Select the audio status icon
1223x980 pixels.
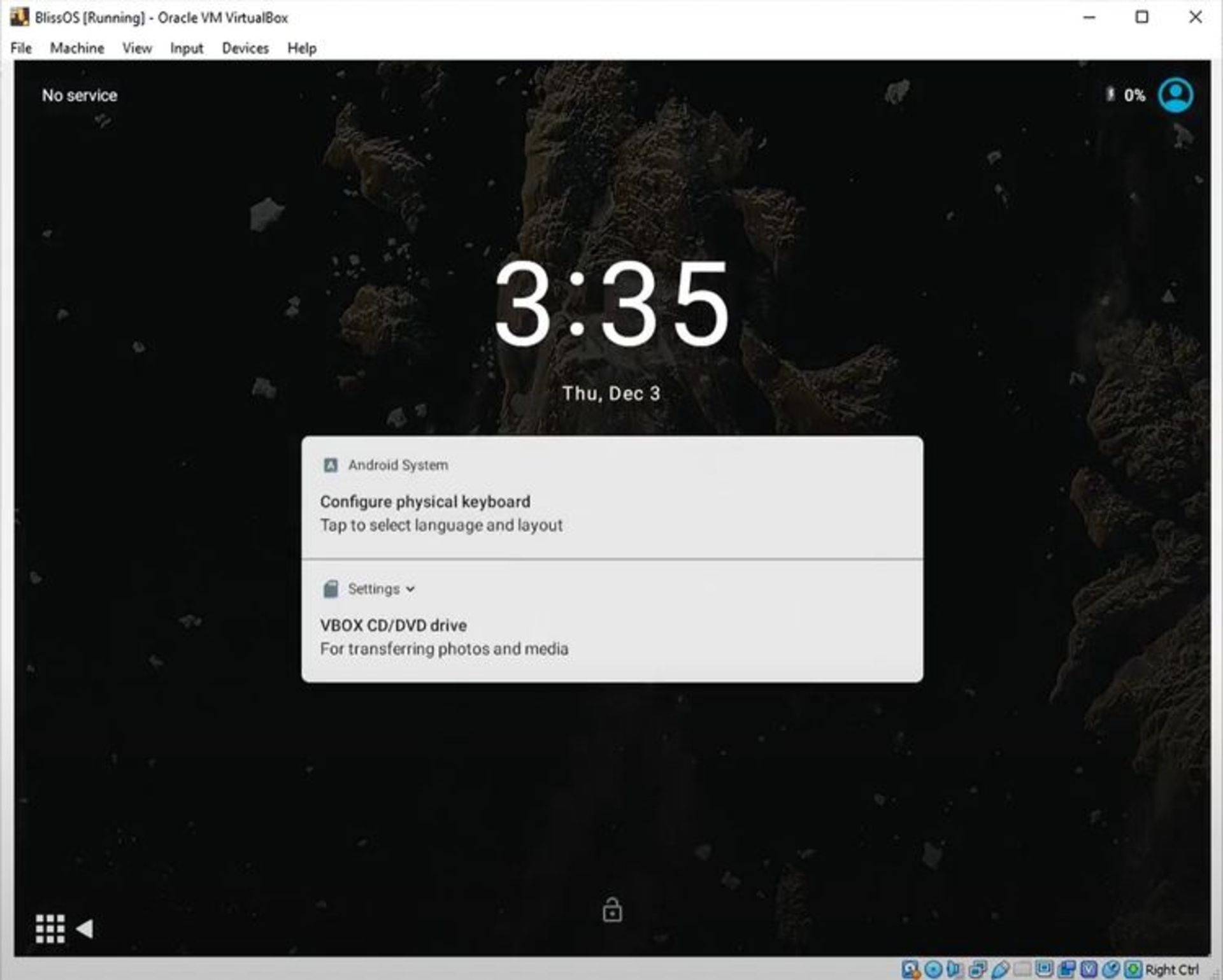[x=954, y=968]
